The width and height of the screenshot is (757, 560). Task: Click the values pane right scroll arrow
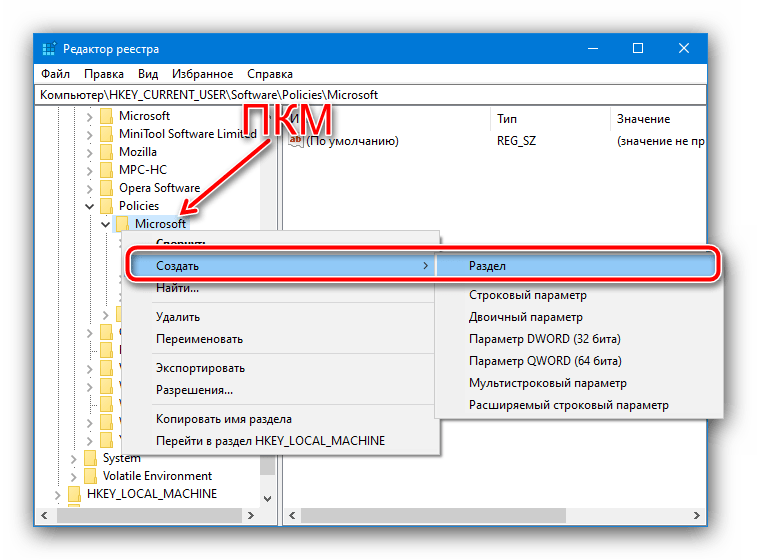click(697, 516)
